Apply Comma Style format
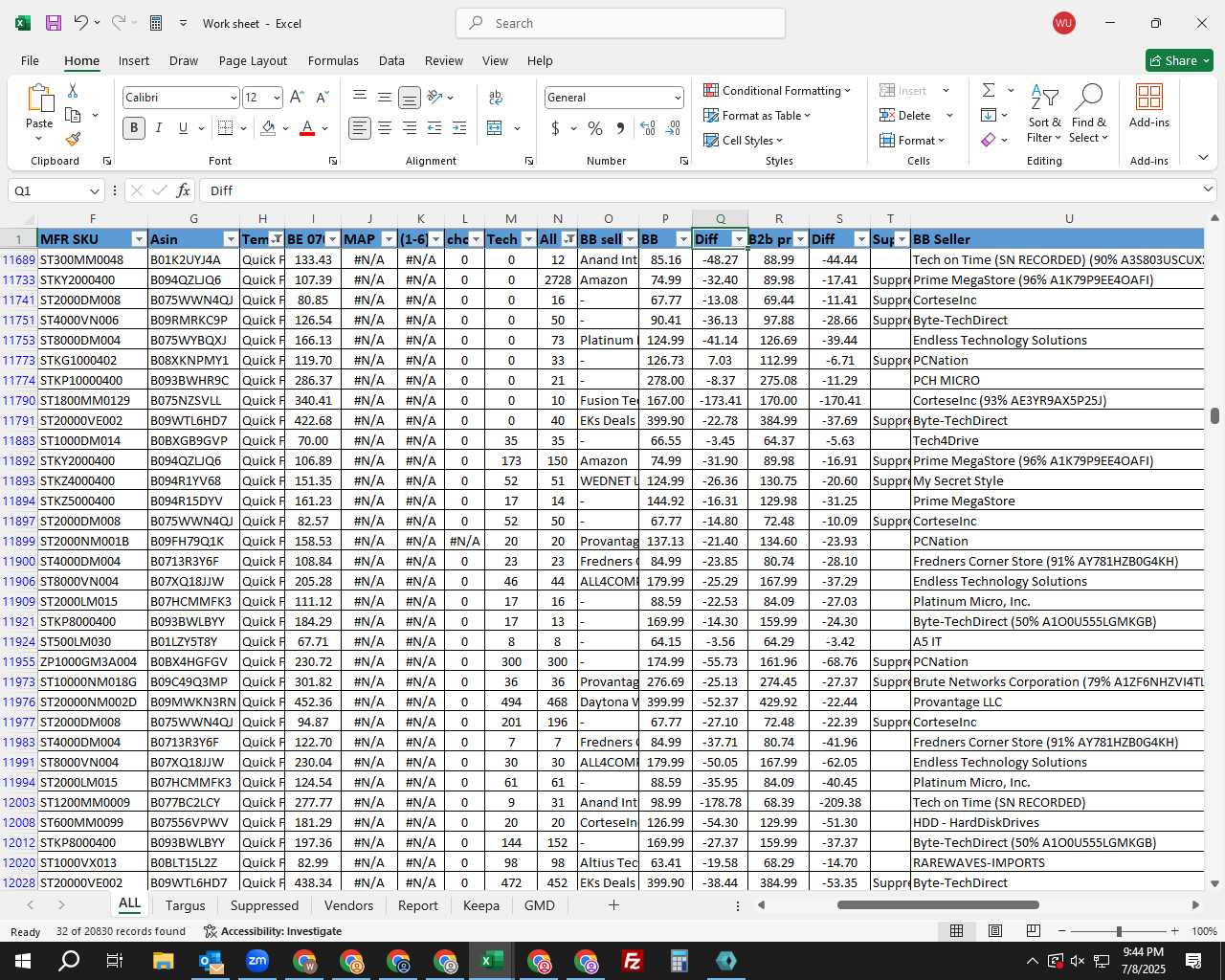The width and height of the screenshot is (1225, 980). coord(620,128)
